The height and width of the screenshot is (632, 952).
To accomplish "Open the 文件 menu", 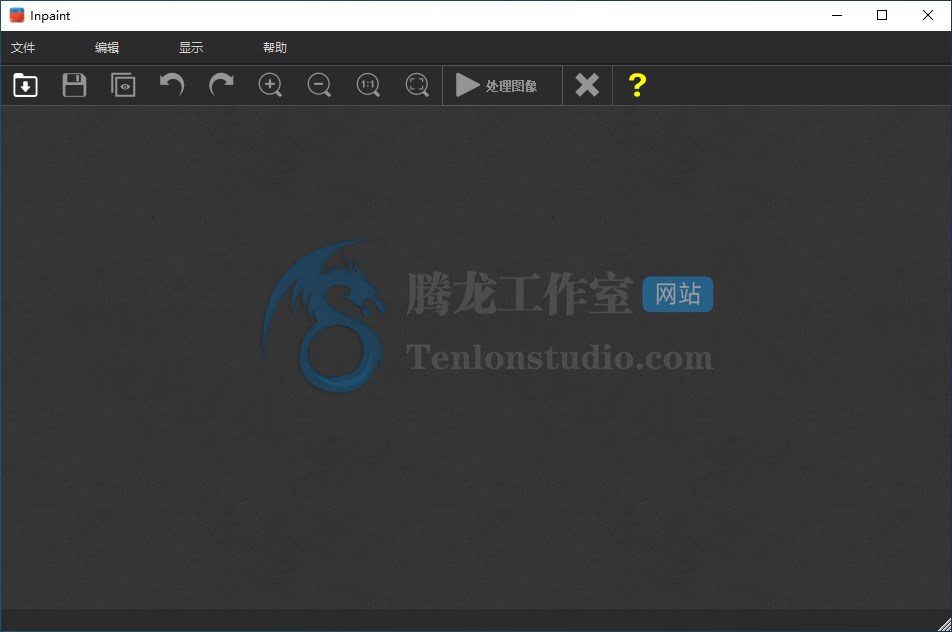I will point(23,47).
